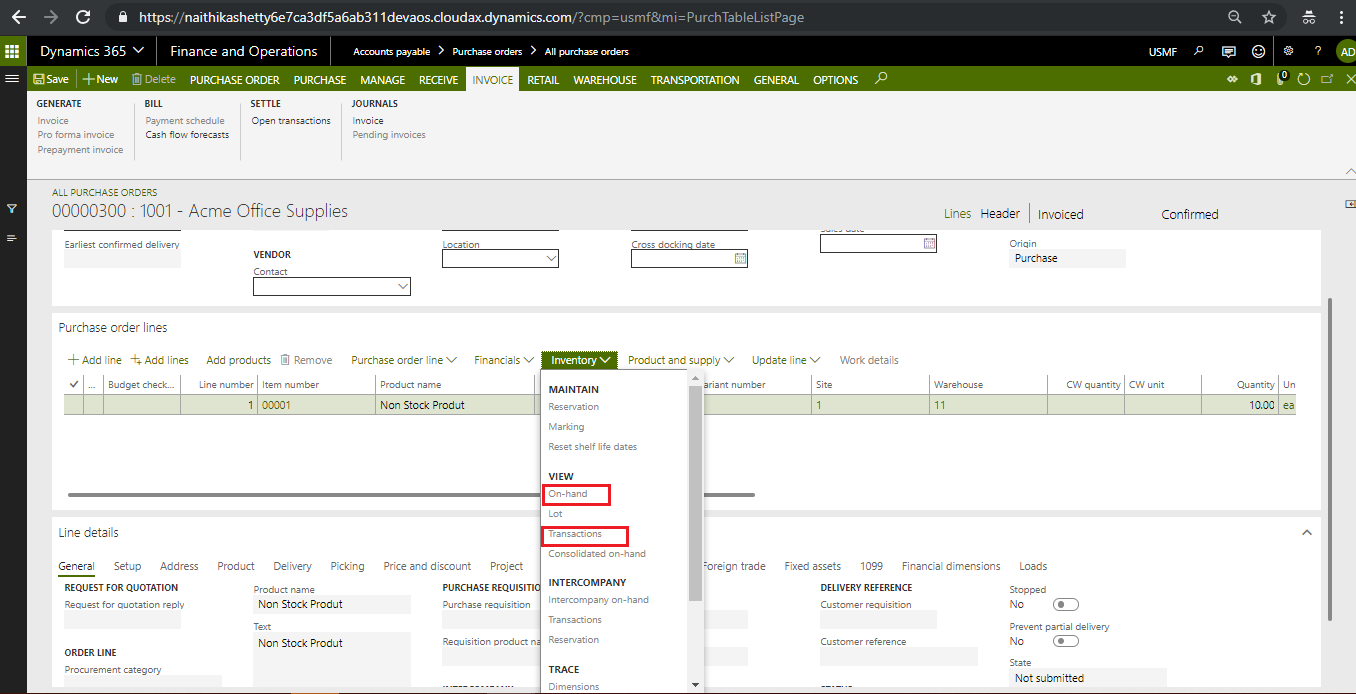Open the Financials dropdown
Image resolution: width=1356 pixels, height=694 pixels.
tap(504, 360)
